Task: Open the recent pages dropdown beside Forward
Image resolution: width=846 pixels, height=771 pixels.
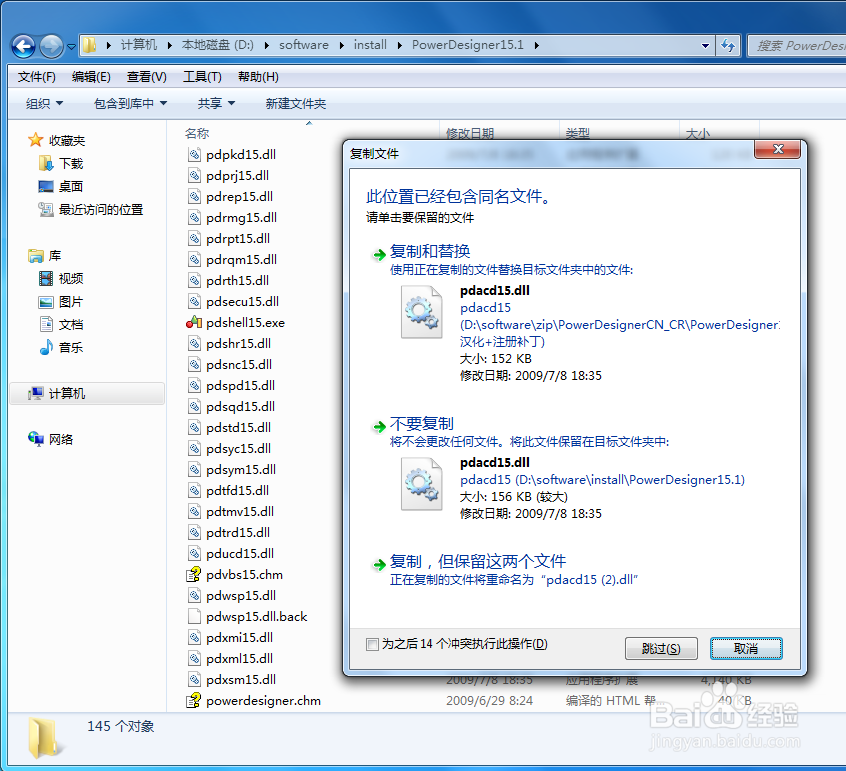Action: click(x=71, y=47)
